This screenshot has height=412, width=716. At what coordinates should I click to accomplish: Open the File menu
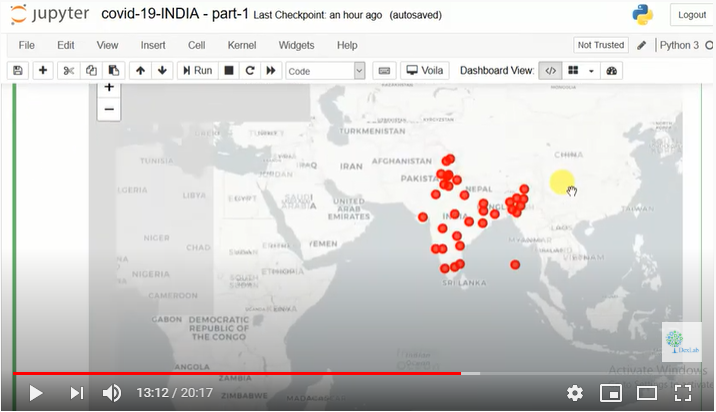(x=26, y=45)
